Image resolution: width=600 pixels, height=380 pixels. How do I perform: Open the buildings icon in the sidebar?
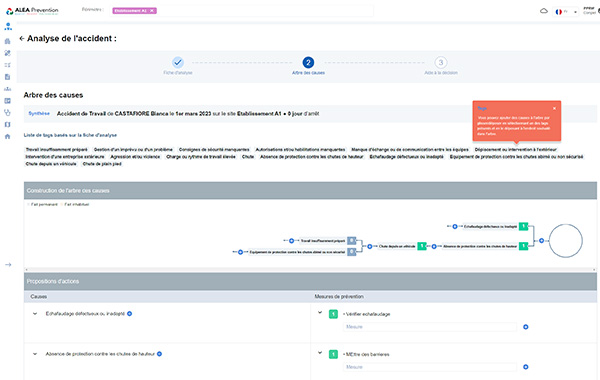7,41
